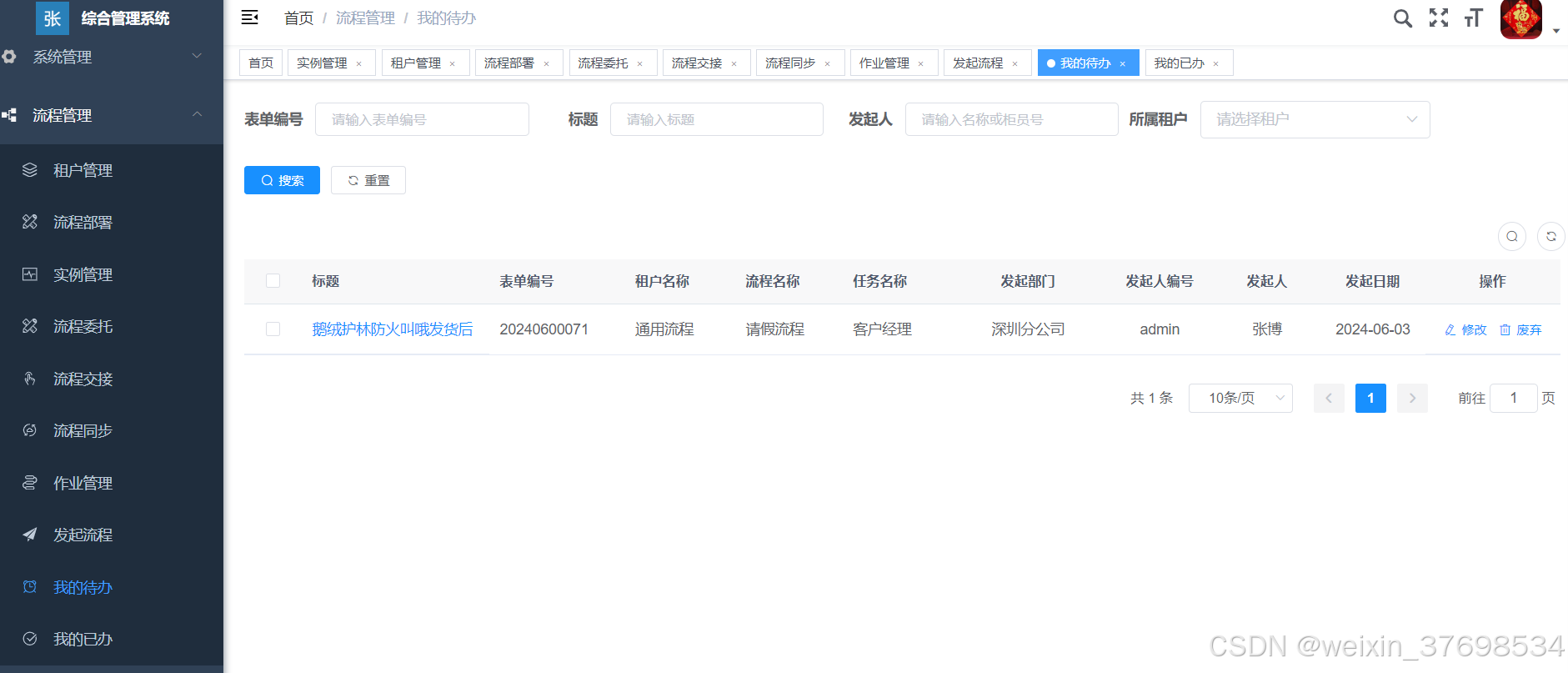This screenshot has height=673, width=1568.
Task: Select page 1 in pagination
Action: (1370, 398)
